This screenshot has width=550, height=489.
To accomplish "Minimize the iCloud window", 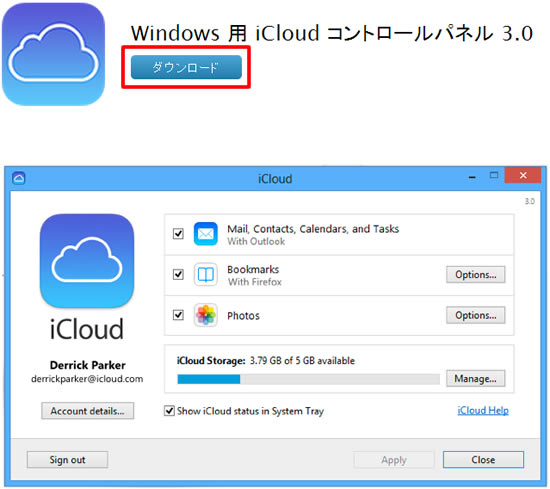I will pyautogui.click(x=472, y=177).
